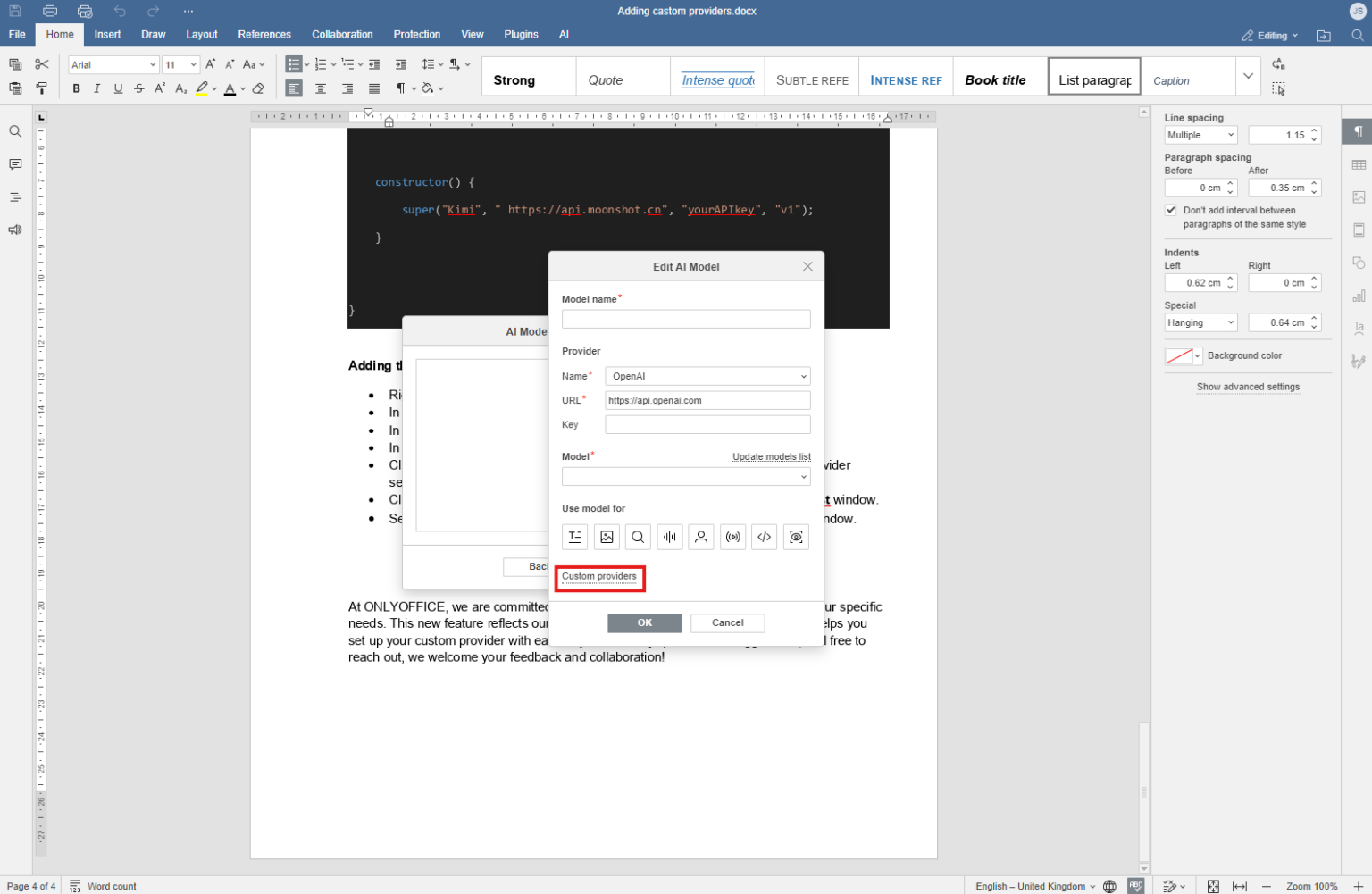Open Headings navigation in left sidebar

(x=15, y=197)
